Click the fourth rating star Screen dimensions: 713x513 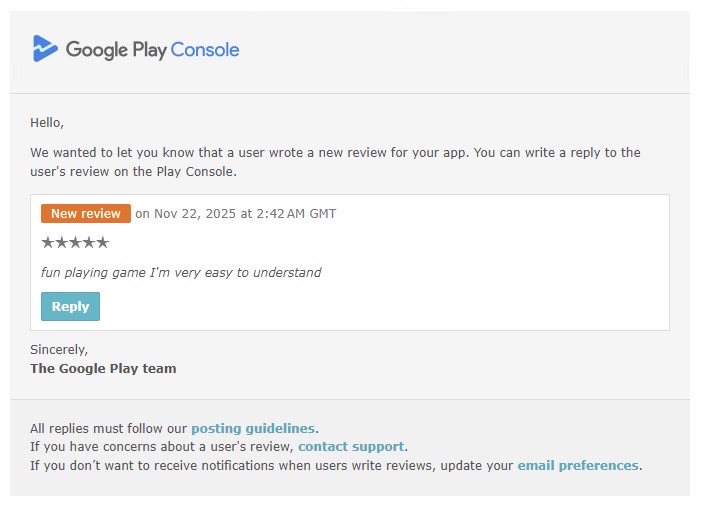[x=88, y=243]
